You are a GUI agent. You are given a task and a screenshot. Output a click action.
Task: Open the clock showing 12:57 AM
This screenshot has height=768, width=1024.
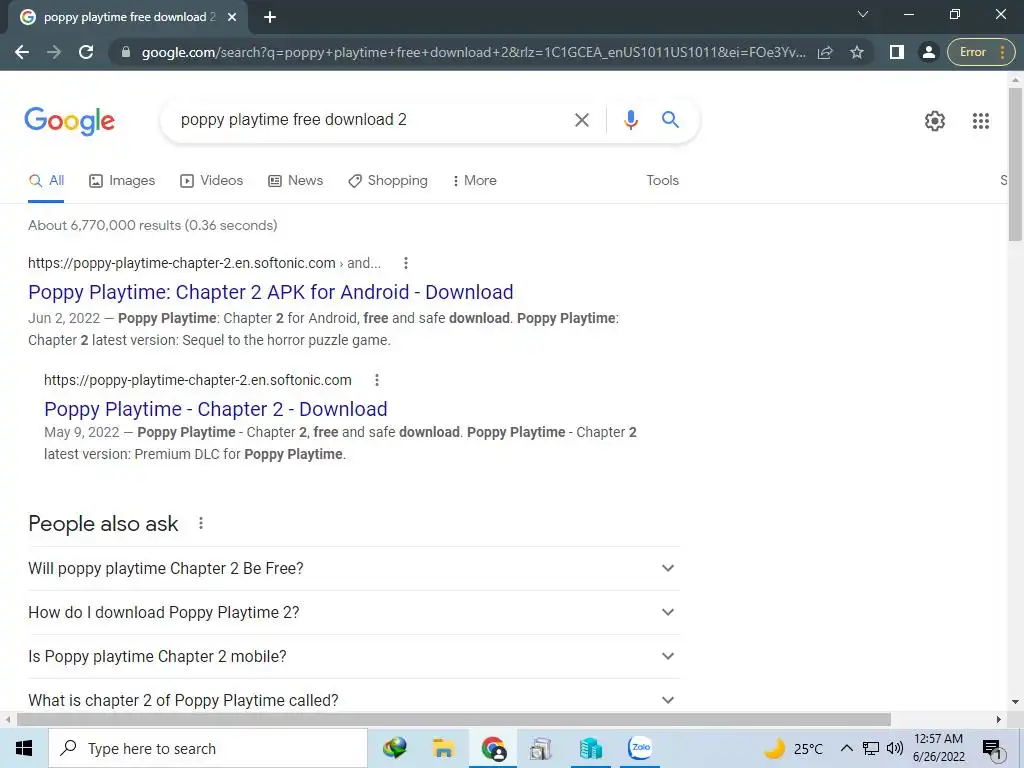[x=938, y=748]
